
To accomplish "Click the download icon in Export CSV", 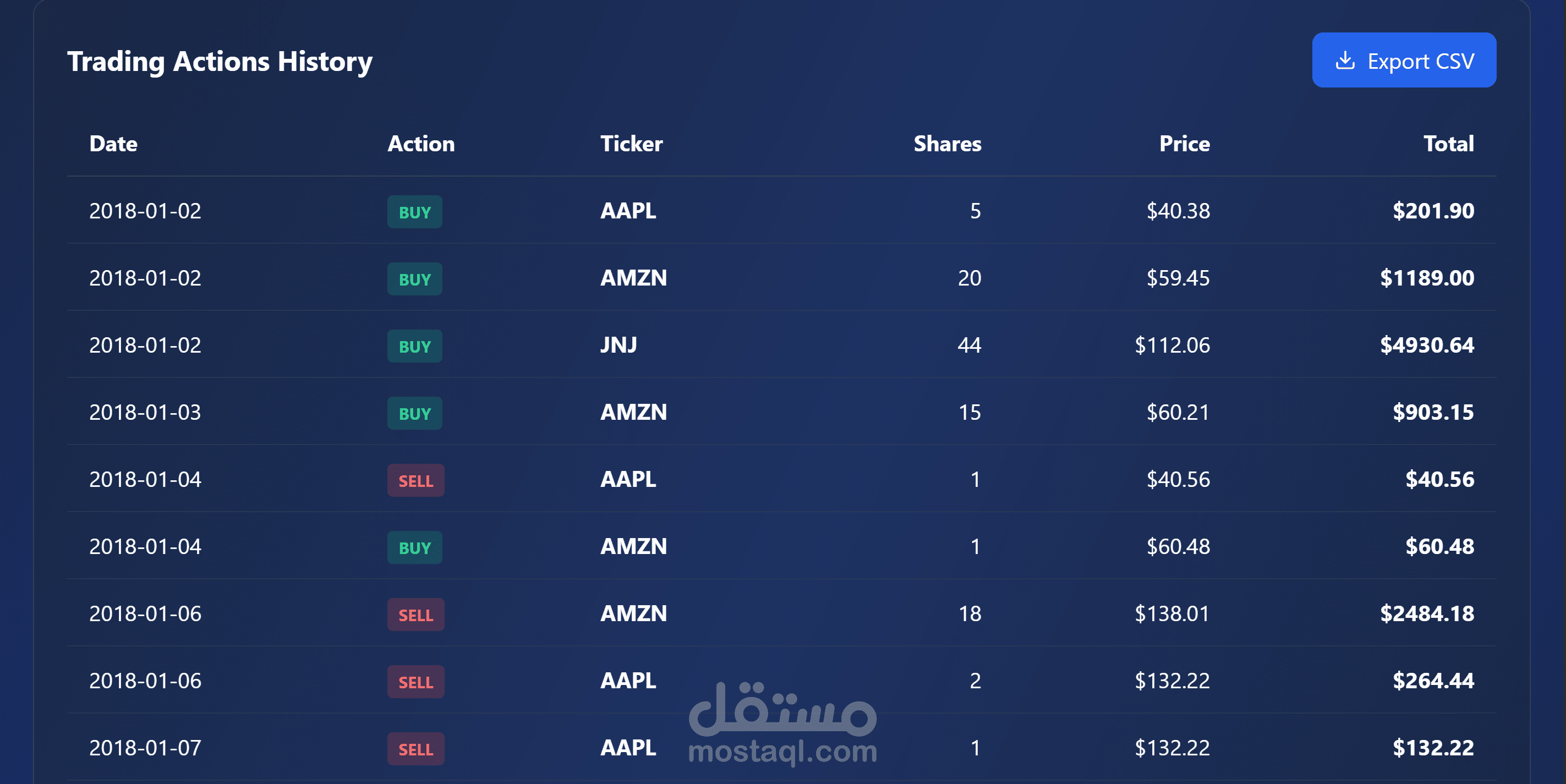I will [x=1345, y=61].
